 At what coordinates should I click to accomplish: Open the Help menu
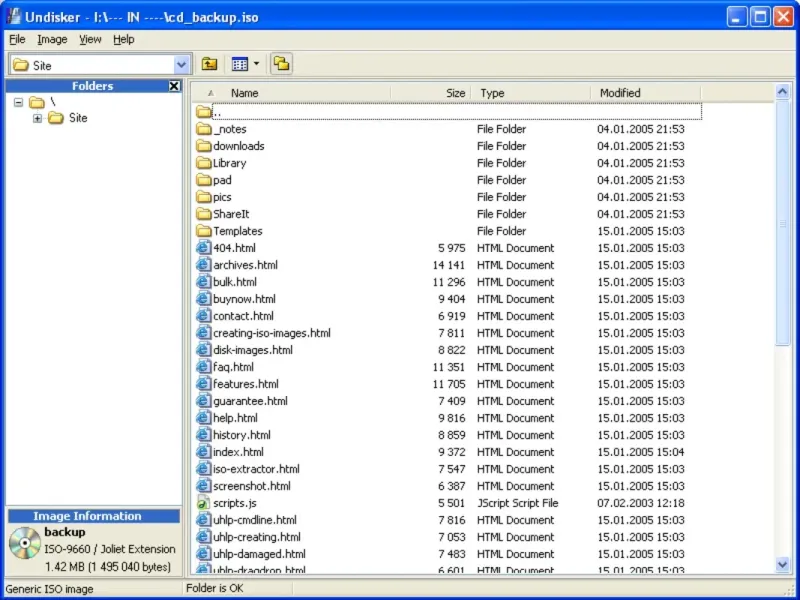click(x=123, y=39)
